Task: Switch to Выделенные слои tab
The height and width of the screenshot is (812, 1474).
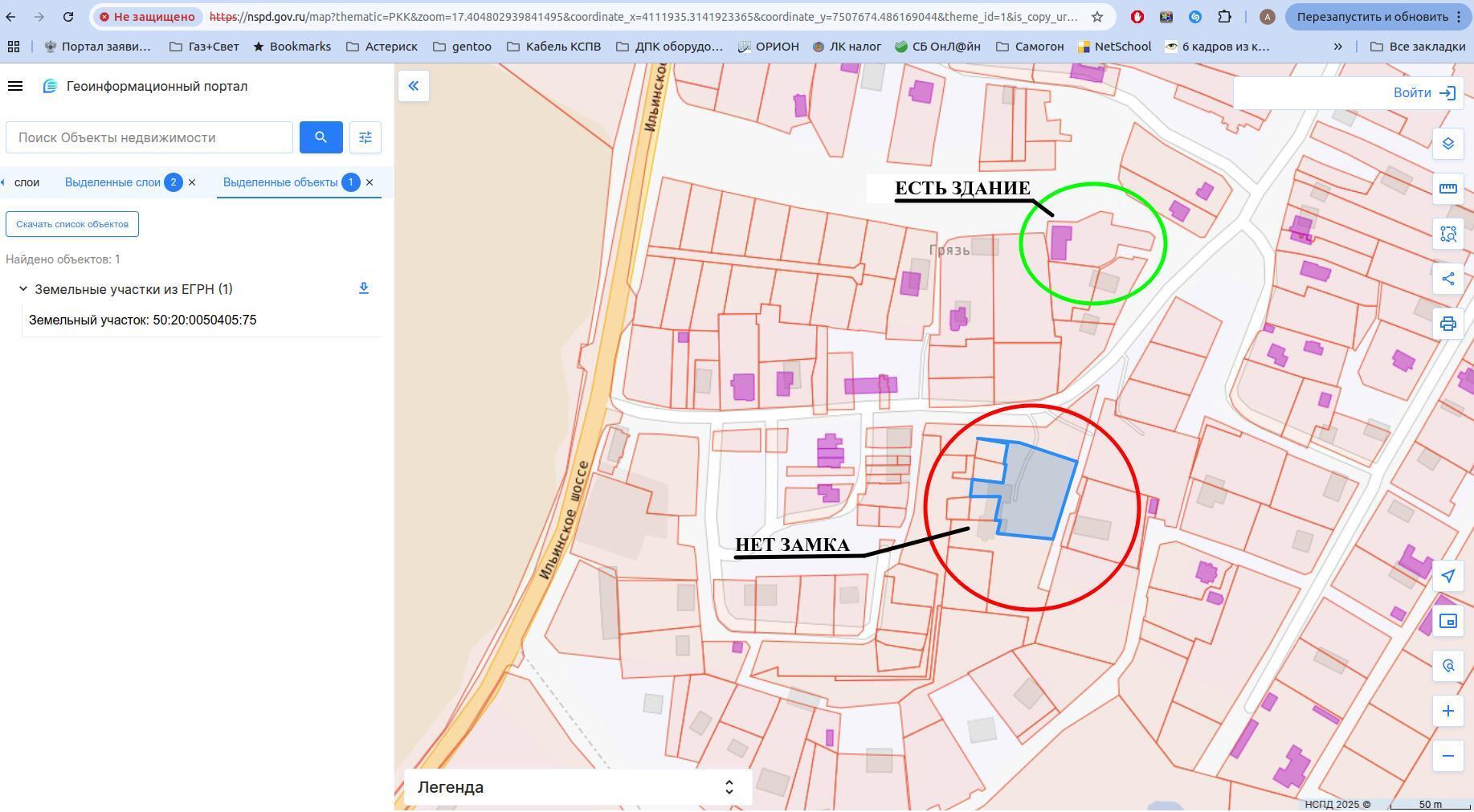Action: [x=113, y=182]
